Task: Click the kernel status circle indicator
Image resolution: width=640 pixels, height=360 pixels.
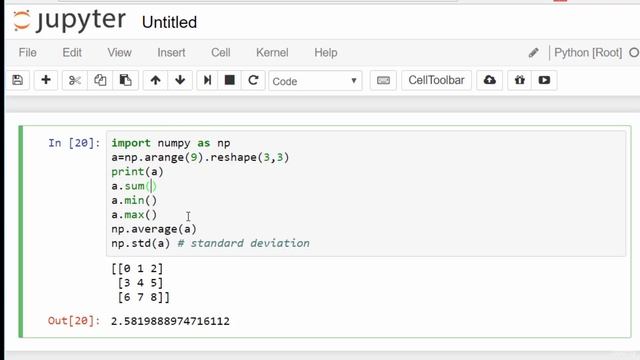Action: point(634,53)
